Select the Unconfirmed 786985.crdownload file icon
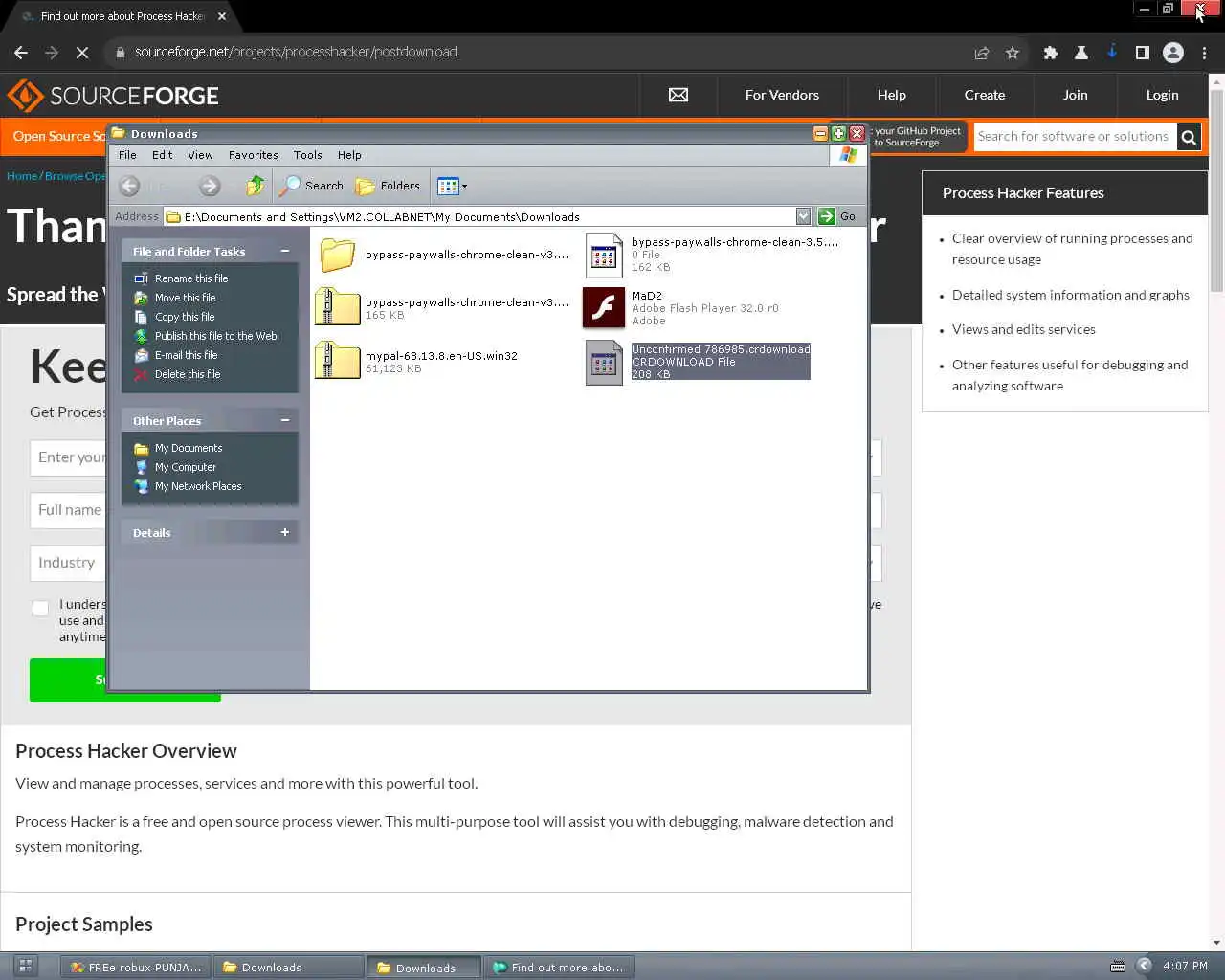Image resolution: width=1225 pixels, height=980 pixels. pos(604,362)
